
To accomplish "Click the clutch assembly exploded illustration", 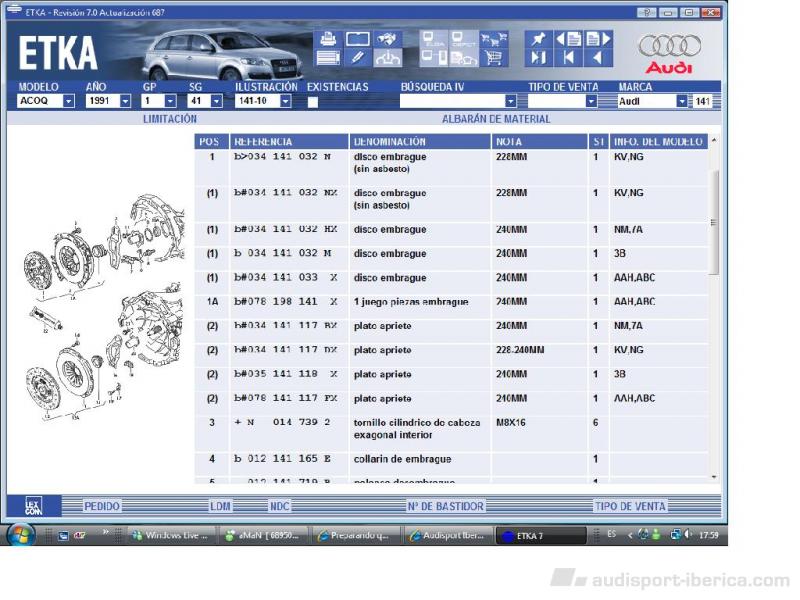I will coord(102,306).
